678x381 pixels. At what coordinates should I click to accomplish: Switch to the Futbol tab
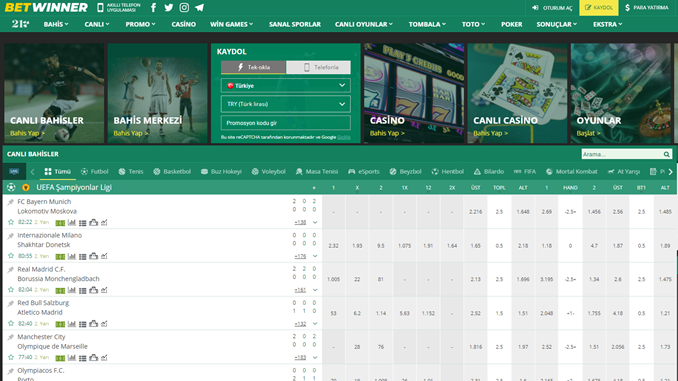pyautogui.click(x=94, y=171)
